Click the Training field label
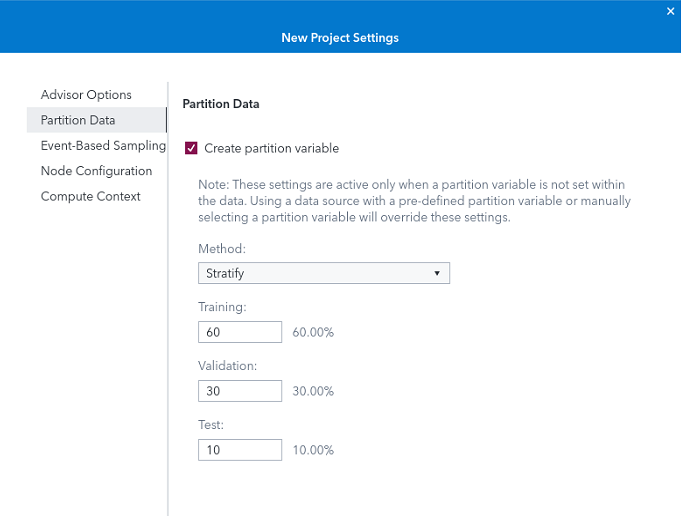 click(222, 307)
